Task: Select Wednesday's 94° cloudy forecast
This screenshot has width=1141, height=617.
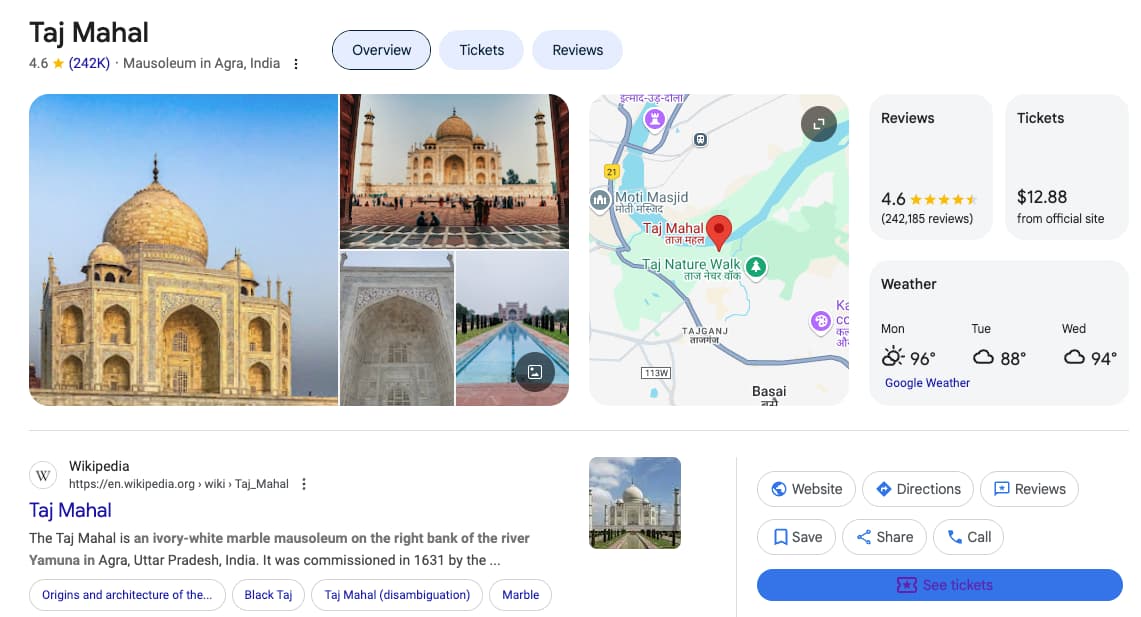Action: point(1089,345)
